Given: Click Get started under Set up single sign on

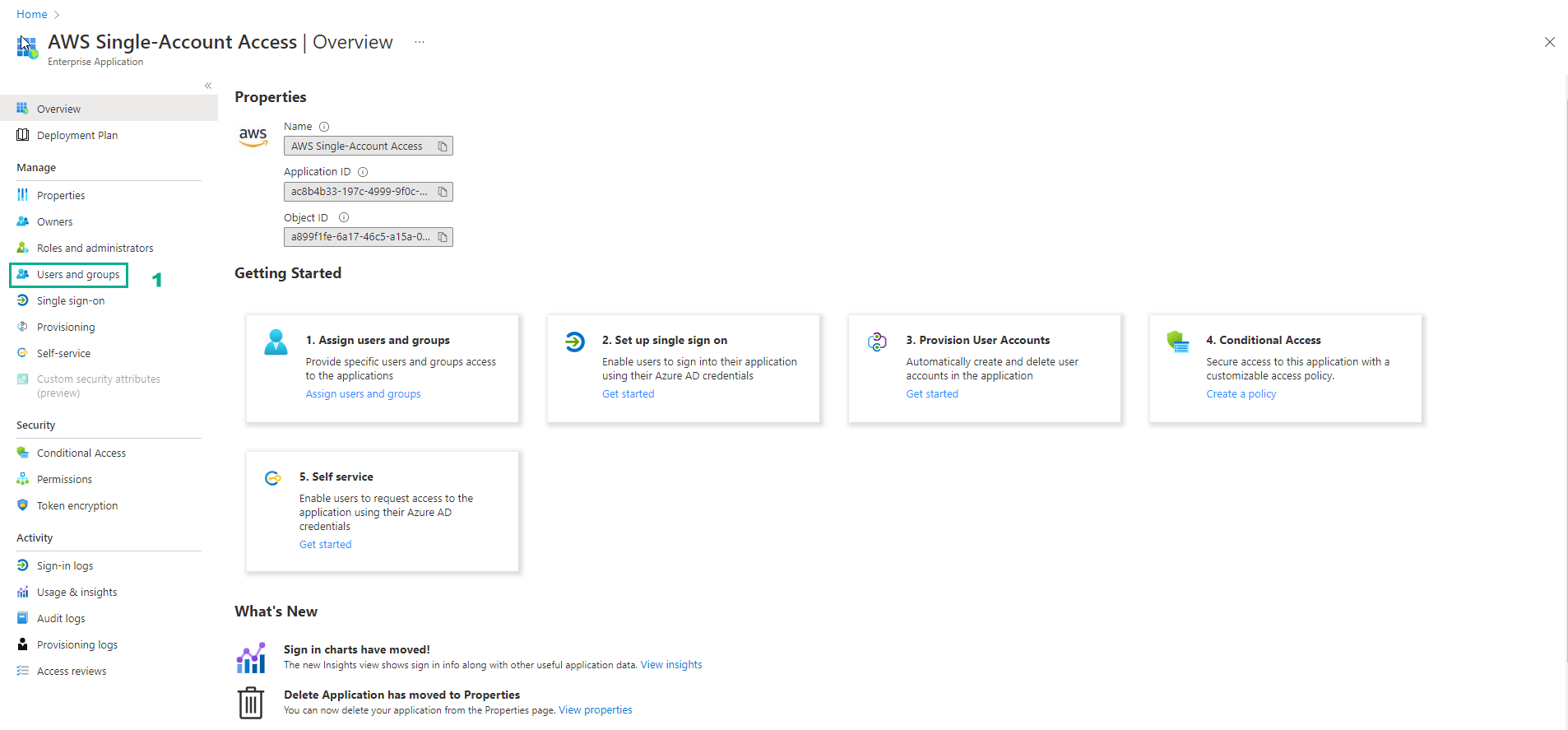Looking at the screenshot, I should 628,394.
